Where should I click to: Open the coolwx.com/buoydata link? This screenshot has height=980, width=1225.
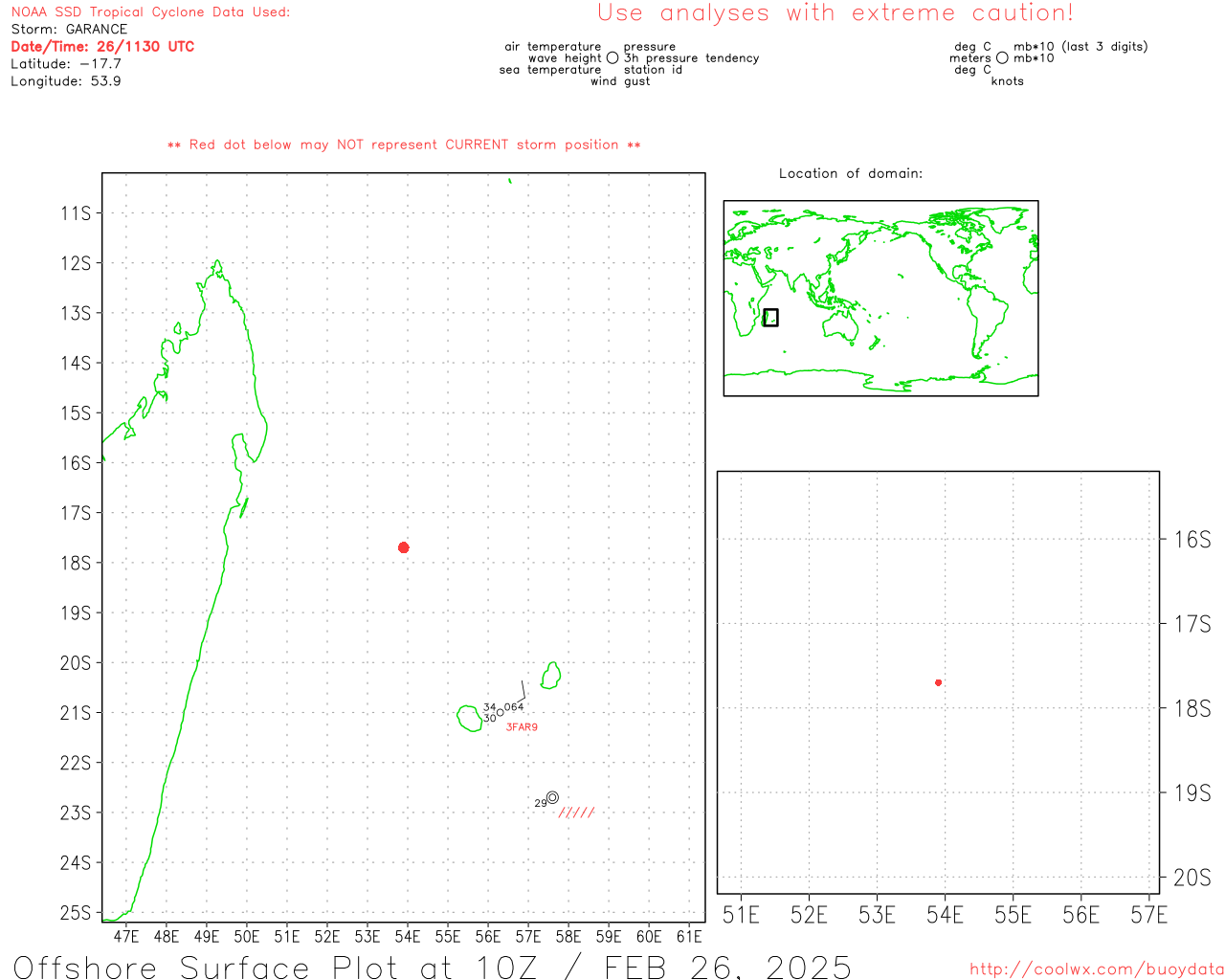point(1097,969)
